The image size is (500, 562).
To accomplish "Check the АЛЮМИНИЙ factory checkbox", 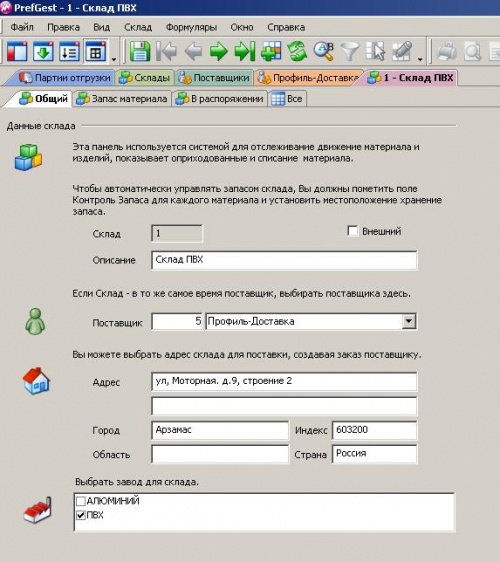I will click(x=81, y=501).
